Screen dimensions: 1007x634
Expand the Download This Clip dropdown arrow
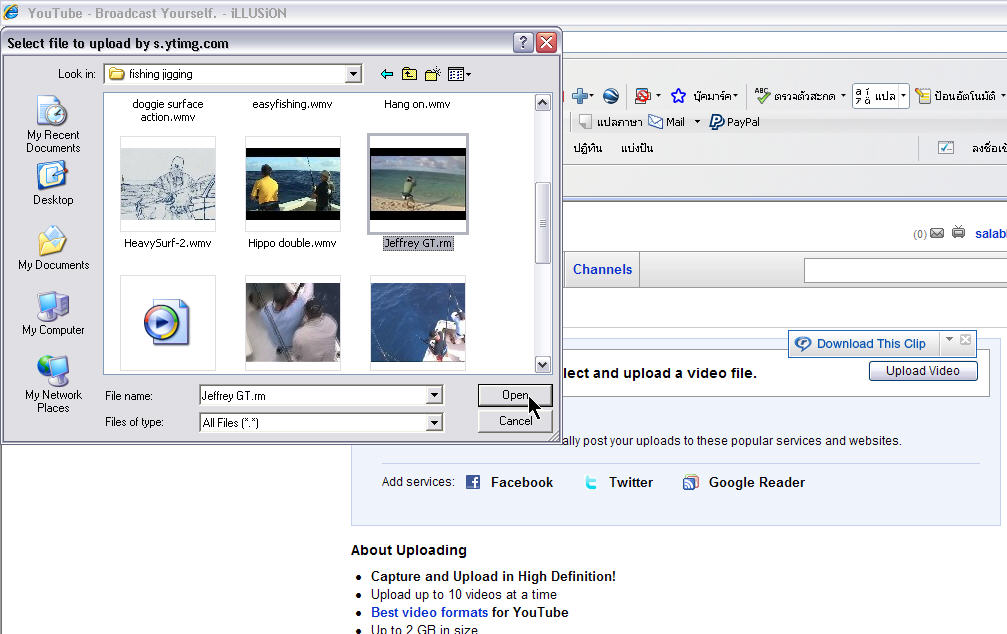tap(949, 339)
